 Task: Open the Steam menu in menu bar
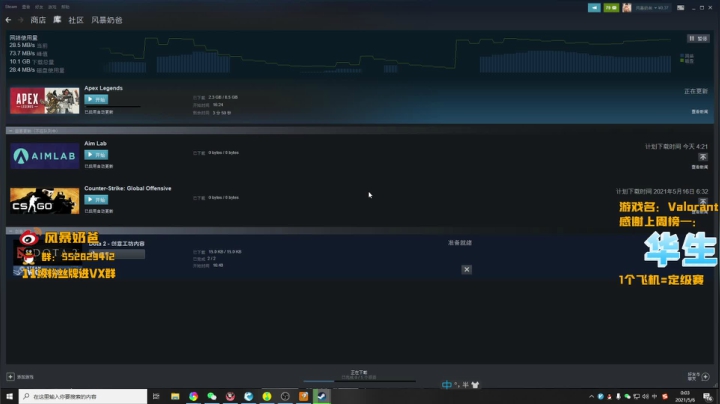[11, 7]
